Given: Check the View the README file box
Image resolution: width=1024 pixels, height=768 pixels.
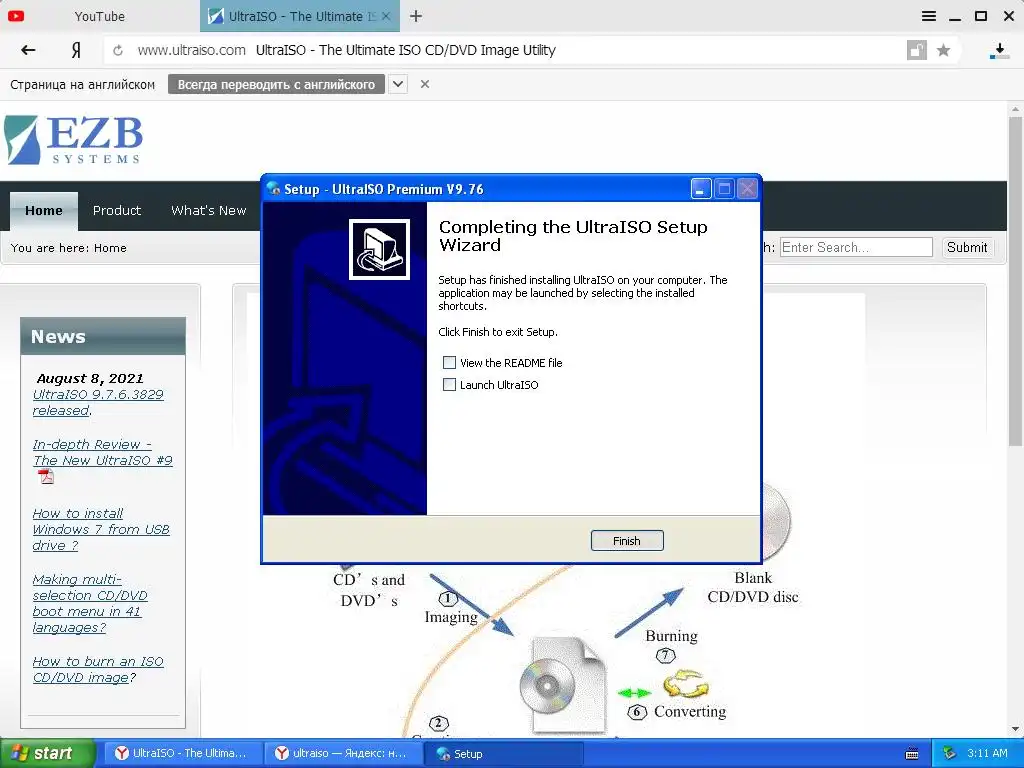Looking at the screenshot, I should click(449, 362).
